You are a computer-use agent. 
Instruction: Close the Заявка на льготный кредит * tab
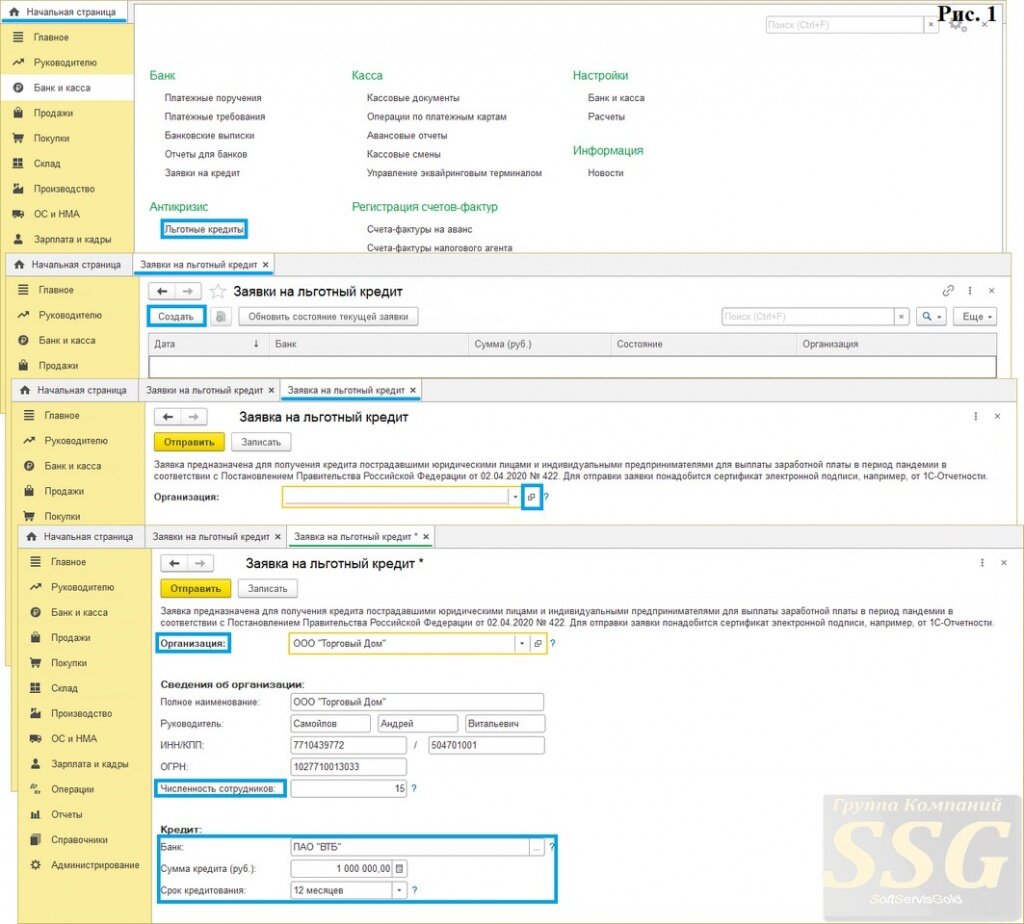(x=426, y=537)
